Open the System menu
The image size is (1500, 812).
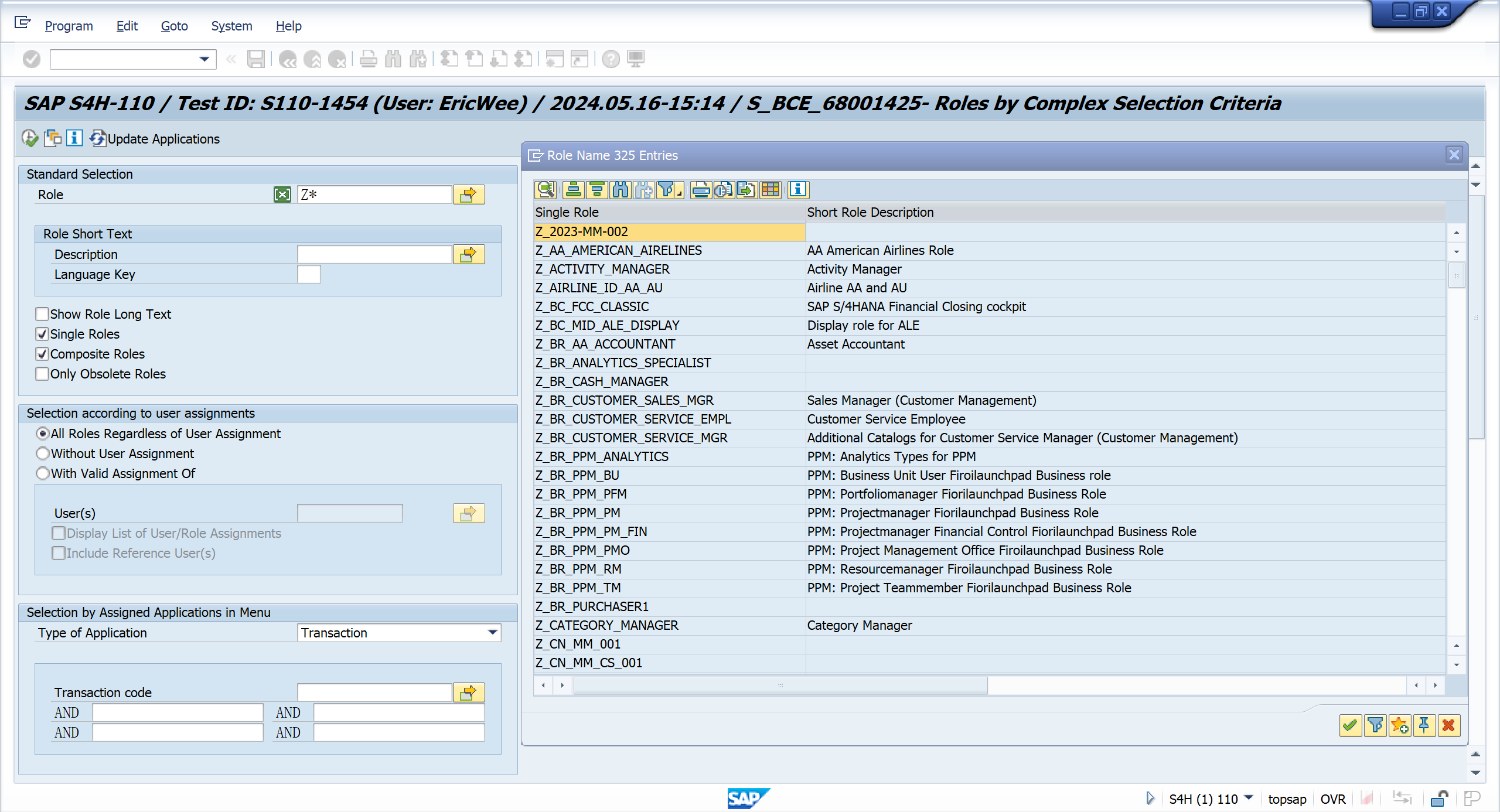pos(231,26)
